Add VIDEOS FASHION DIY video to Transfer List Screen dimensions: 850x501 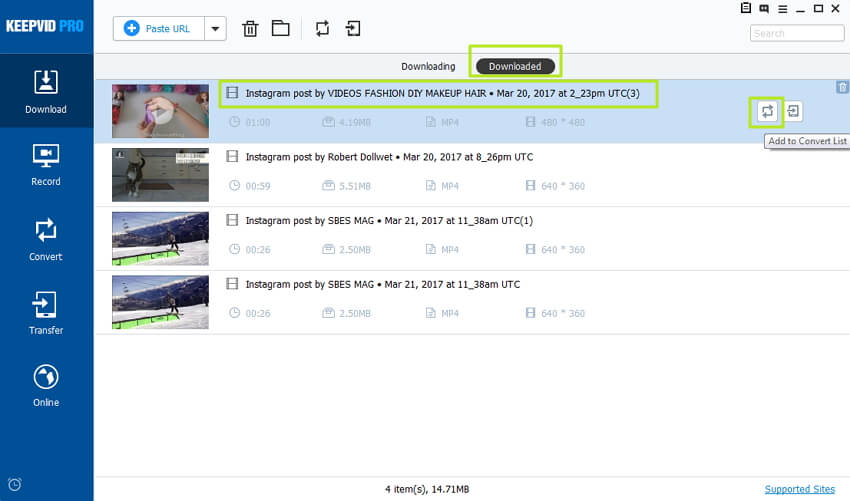pyautogui.click(x=793, y=112)
